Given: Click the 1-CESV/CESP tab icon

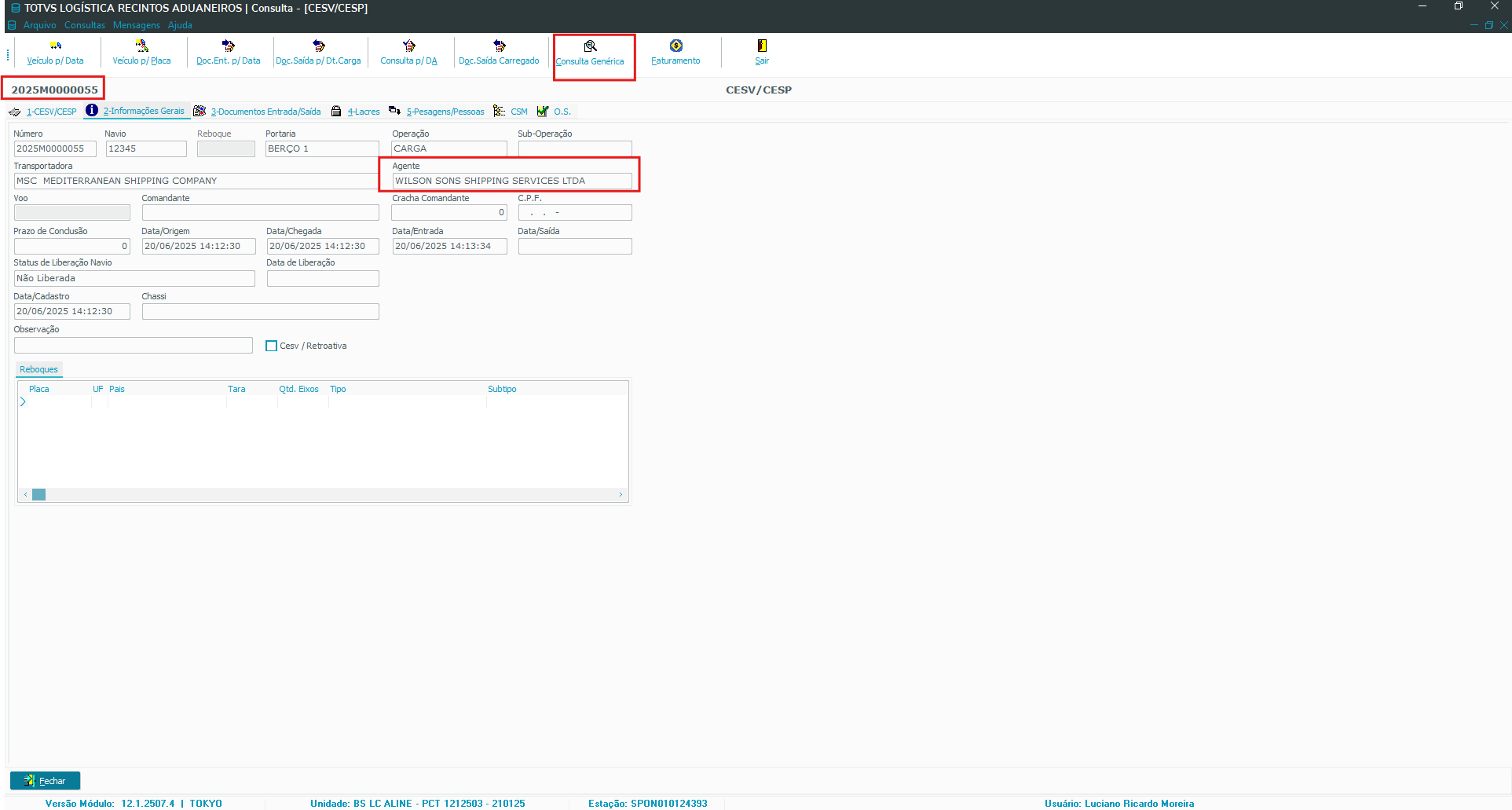Looking at the screenshot, I should coord(15,112).
